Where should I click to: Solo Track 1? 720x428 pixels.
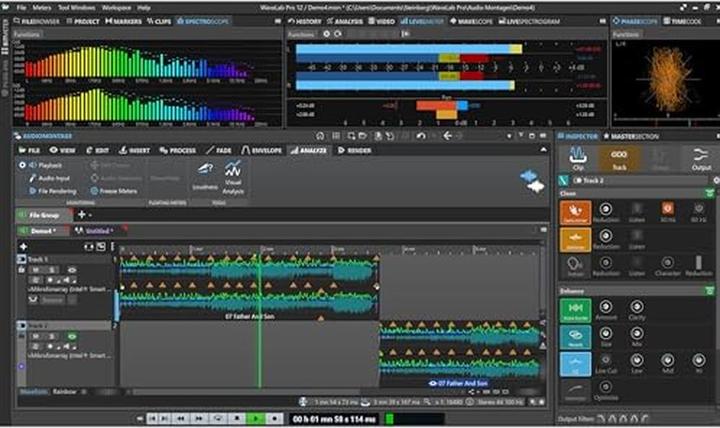tap(51, 270)
